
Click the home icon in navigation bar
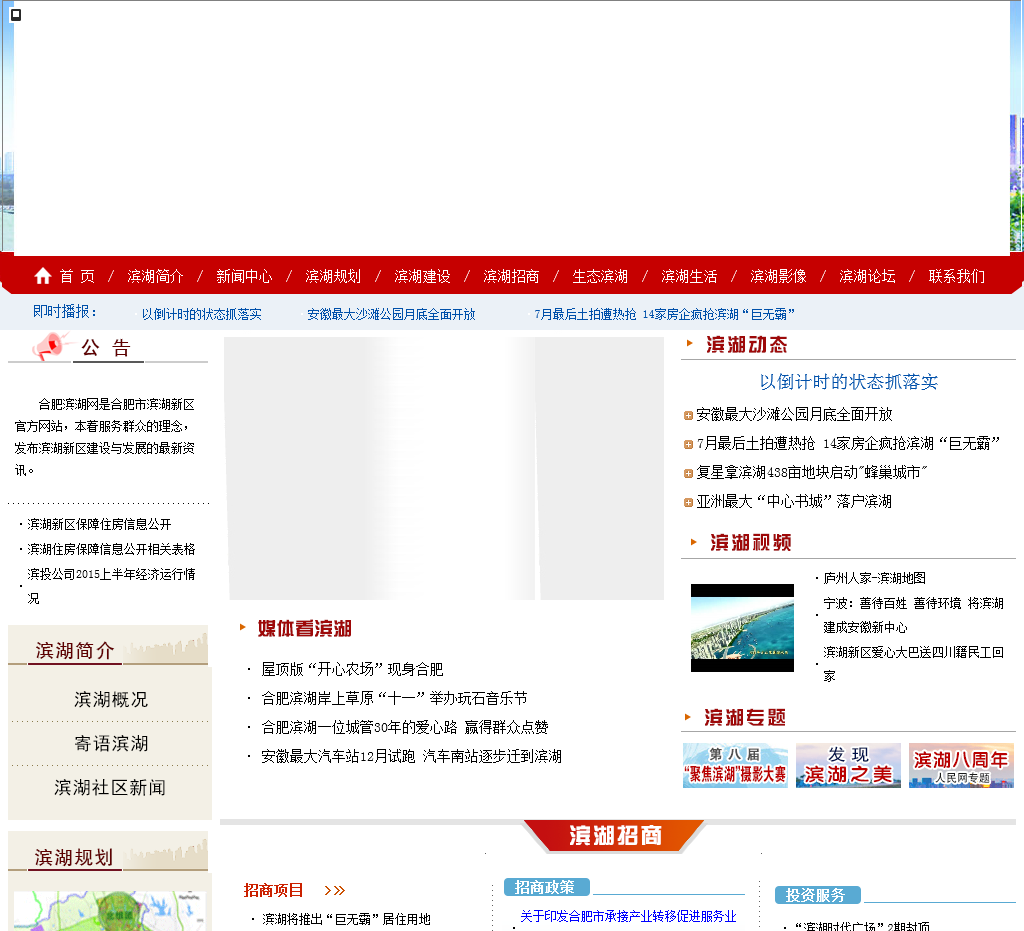[x=42, y=276]
